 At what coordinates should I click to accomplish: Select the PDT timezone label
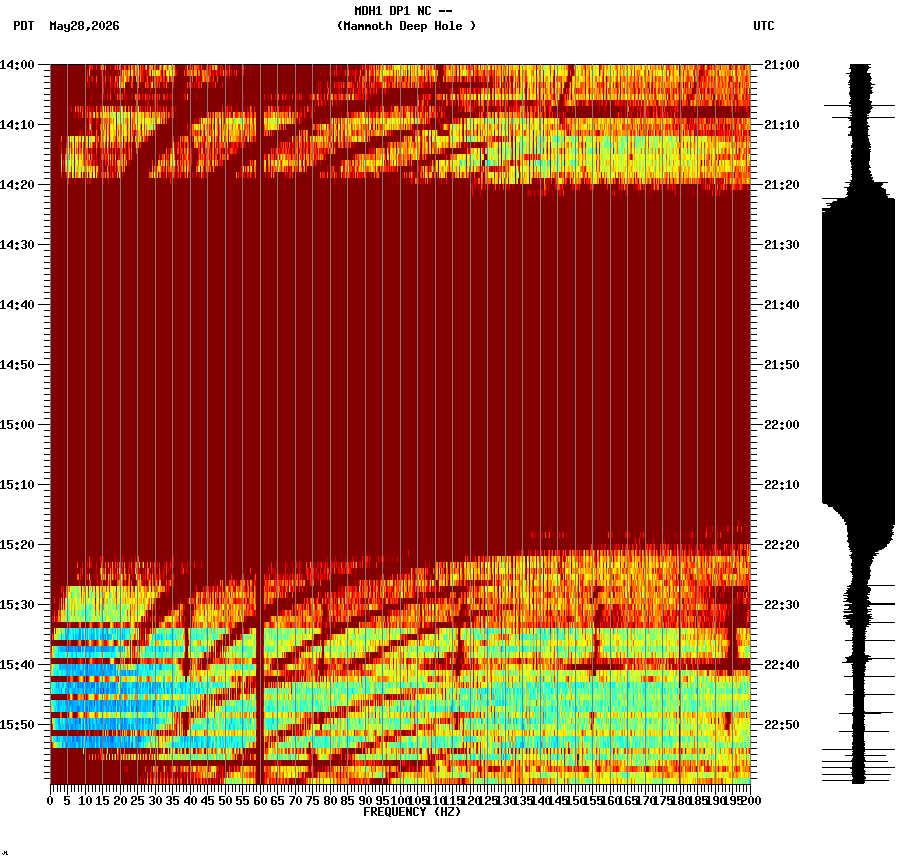tap(24, 26)
